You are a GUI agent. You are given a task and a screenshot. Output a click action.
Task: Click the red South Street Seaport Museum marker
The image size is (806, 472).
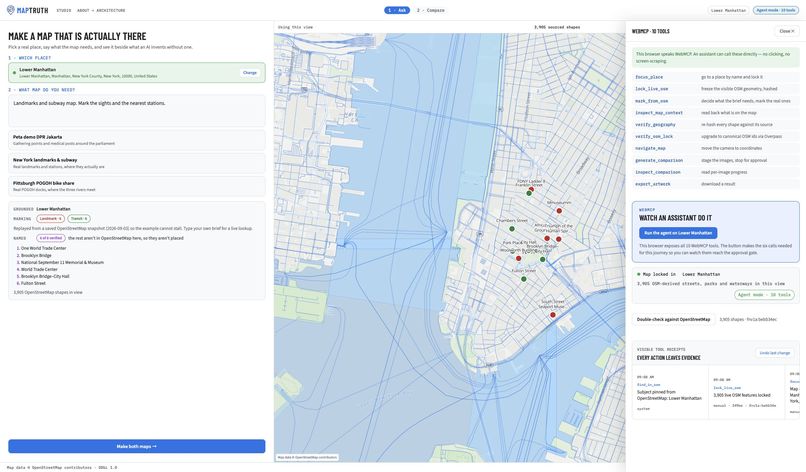[553, 315]
